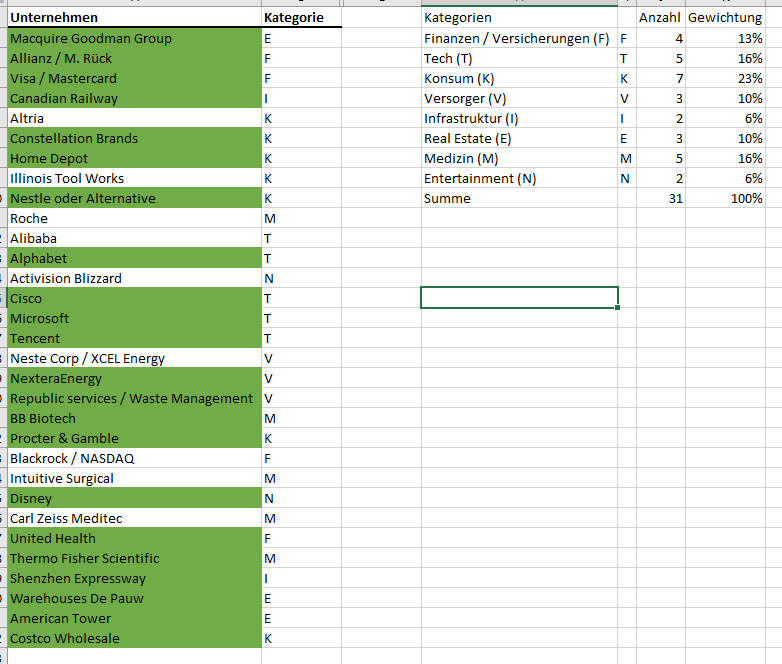Screen dimensions: 782x664
Task: Select the Constellation Brands cell
Action: coord(135,138)
